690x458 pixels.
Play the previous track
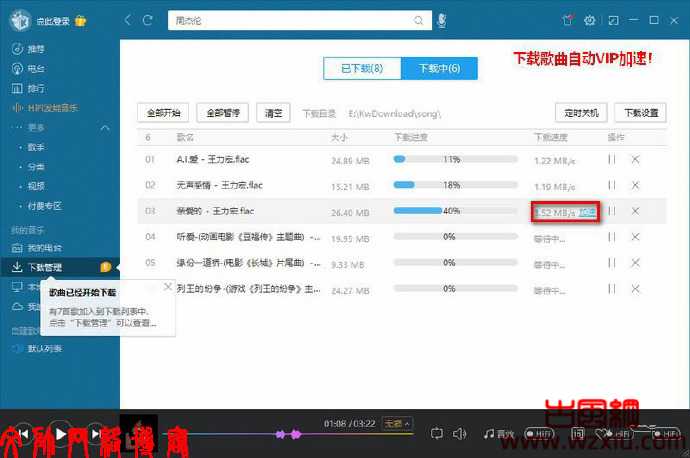pos(24,434)
